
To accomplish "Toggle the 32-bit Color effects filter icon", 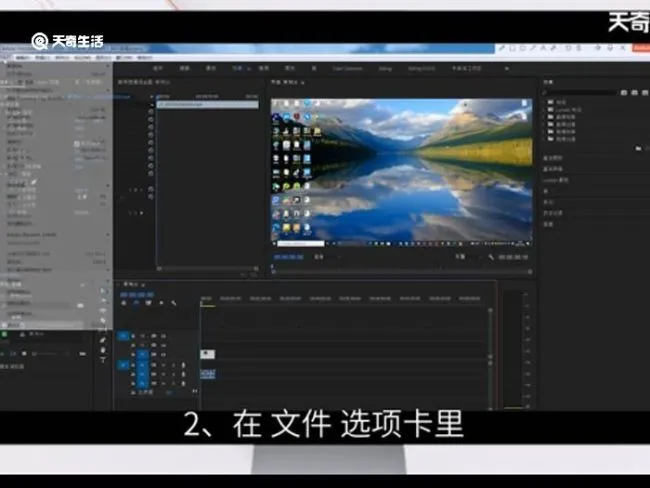I will (634, 92).
